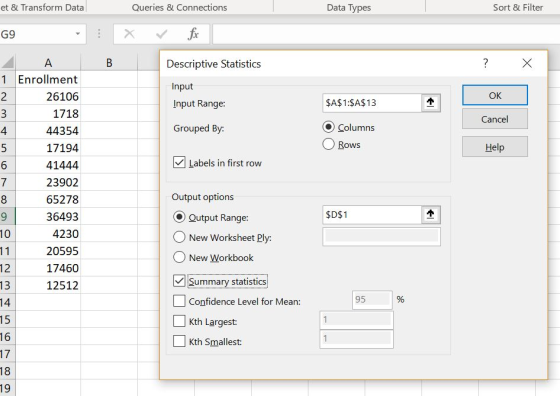Select the Output Range radio button
Image resolution: width=560 pixels, height=396 pixels.
(x=179, y=217)
